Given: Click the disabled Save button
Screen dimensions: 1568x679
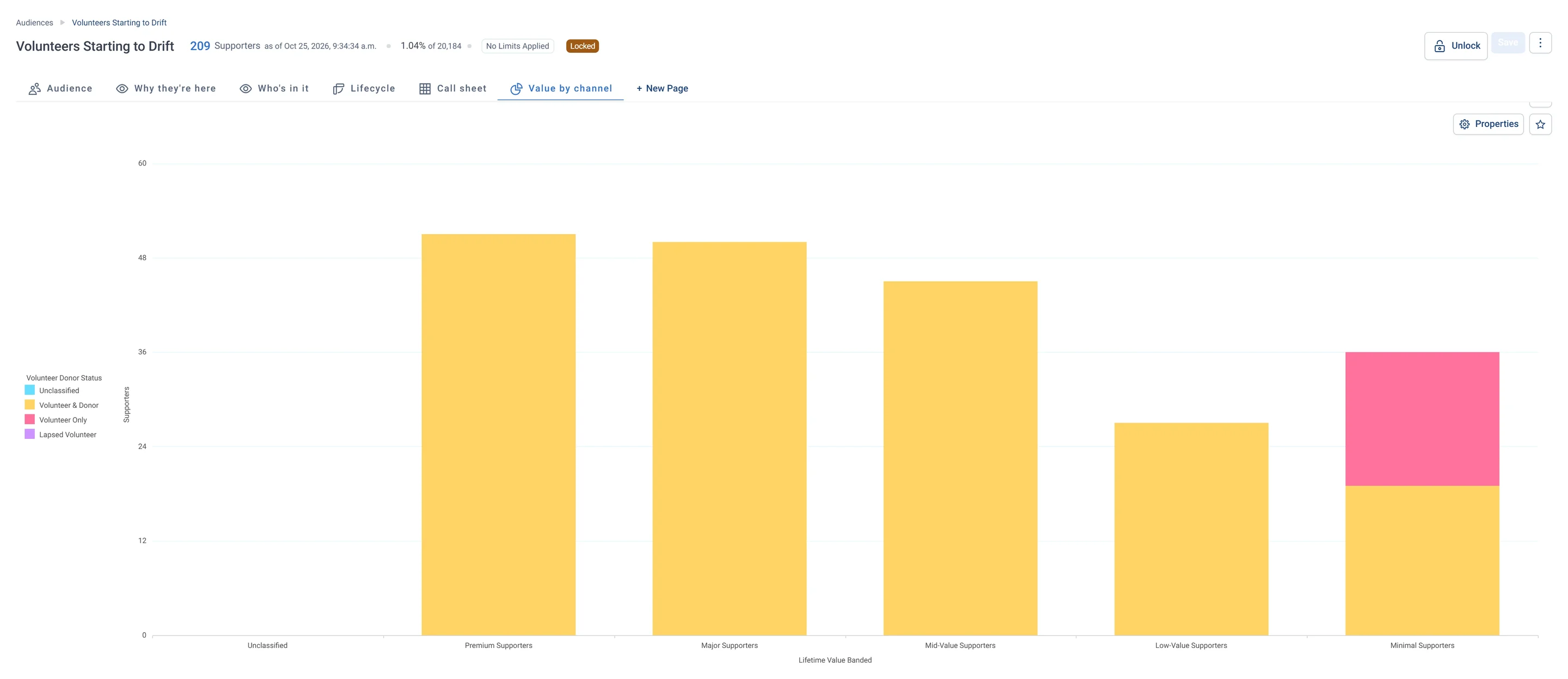Looking at the screenshot, I should [x=1508, y=42].
